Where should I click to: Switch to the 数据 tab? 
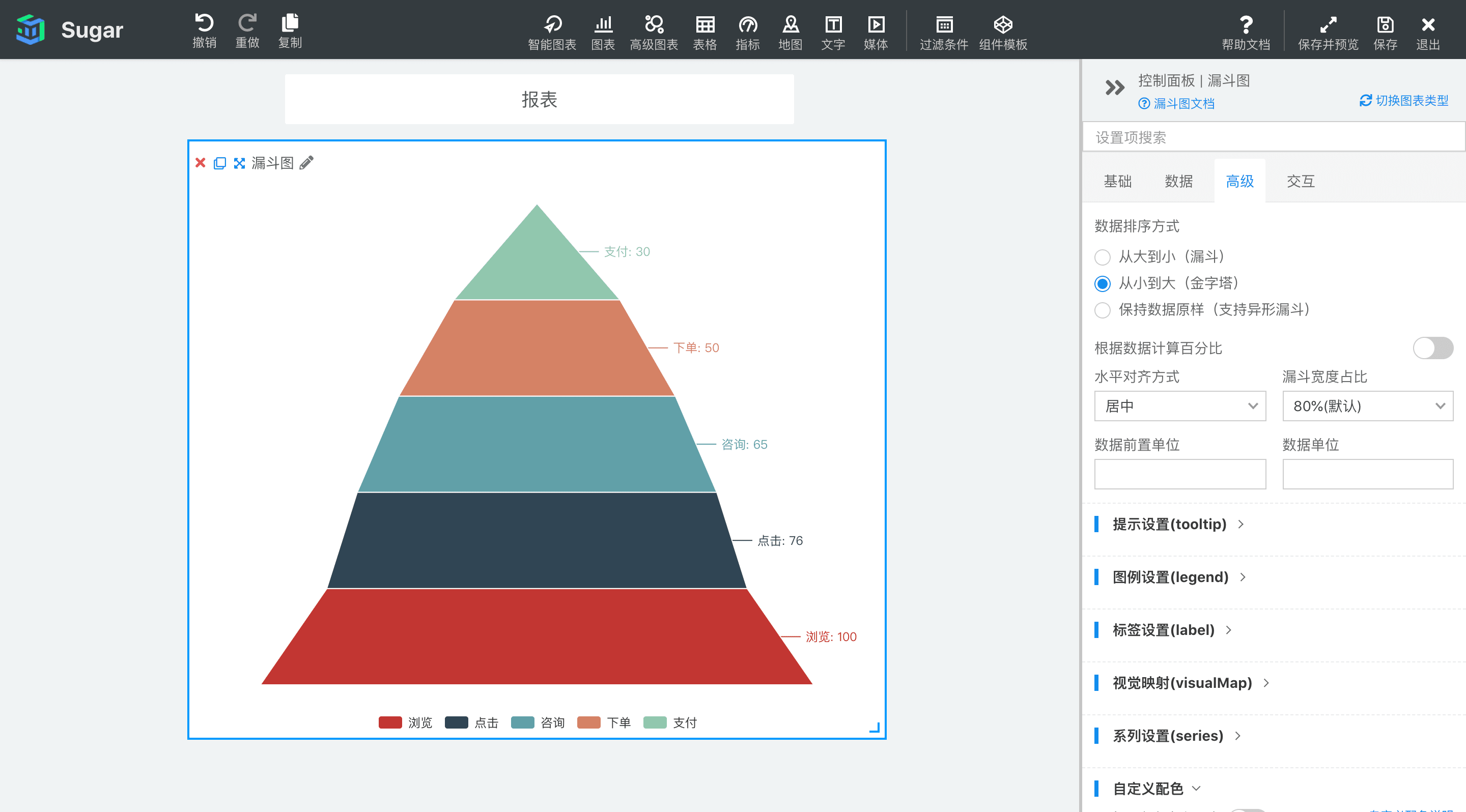pos(1178,182)
